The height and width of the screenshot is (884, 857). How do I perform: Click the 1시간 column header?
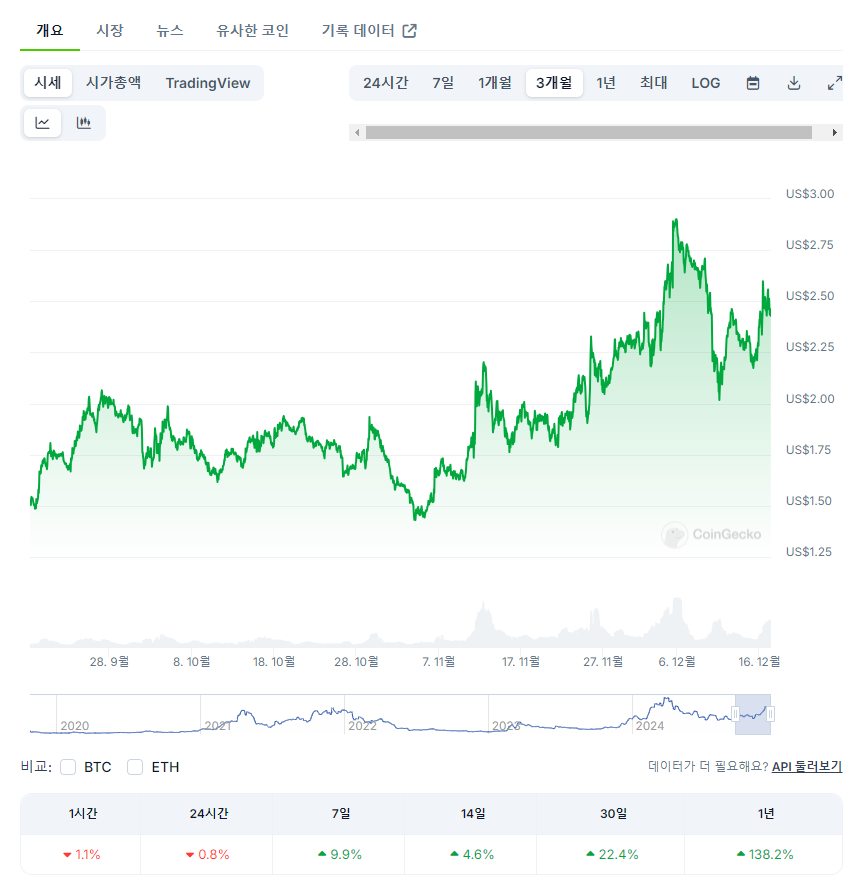click(x=82, y=814)
